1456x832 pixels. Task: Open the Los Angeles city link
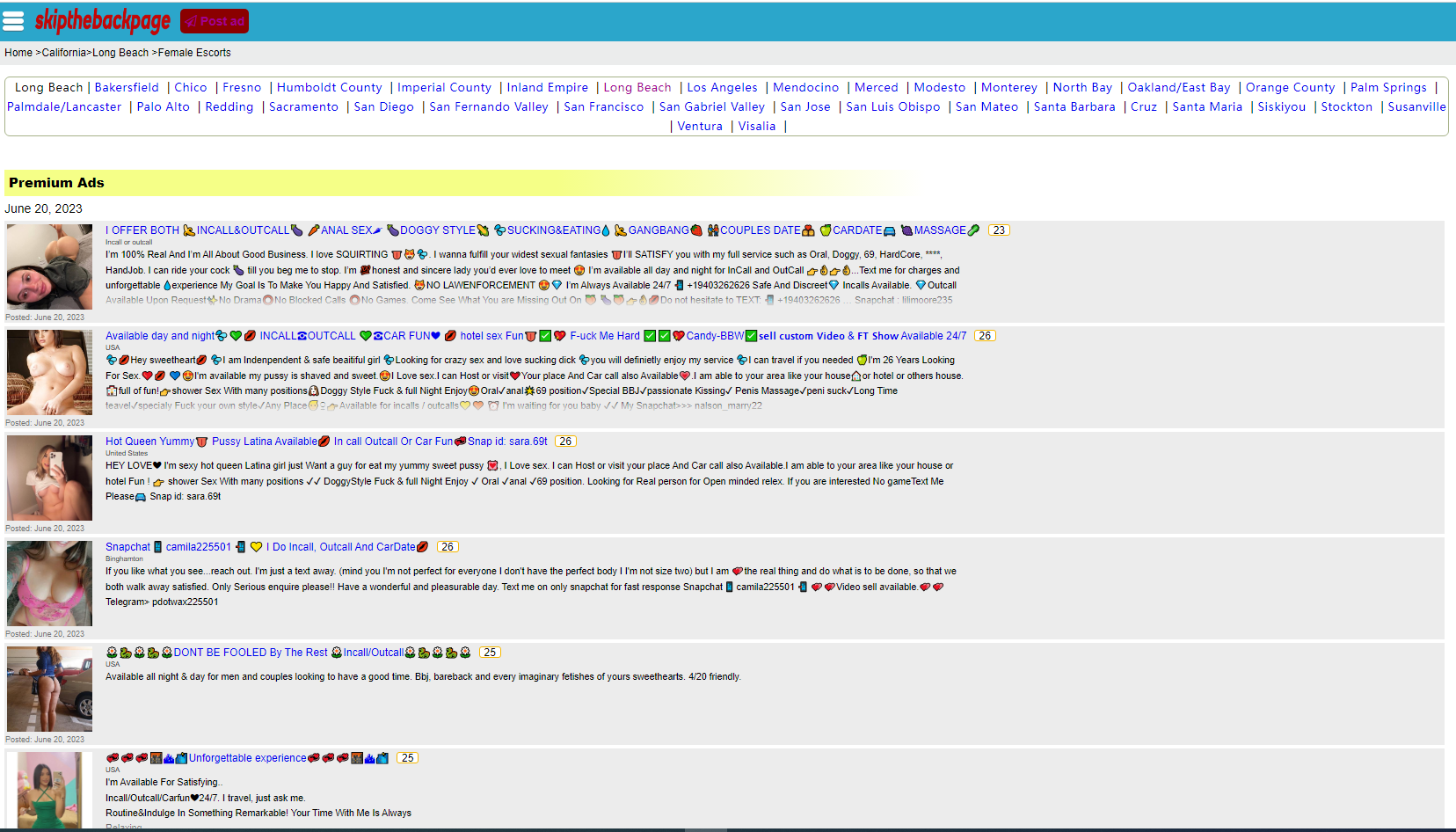tap(722, 88)
